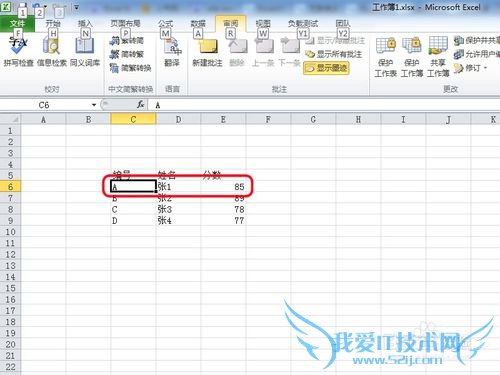The height and width of the screenshot is (375, 500).
Task: Click cell containing 张1
Action: click(178, 187)
